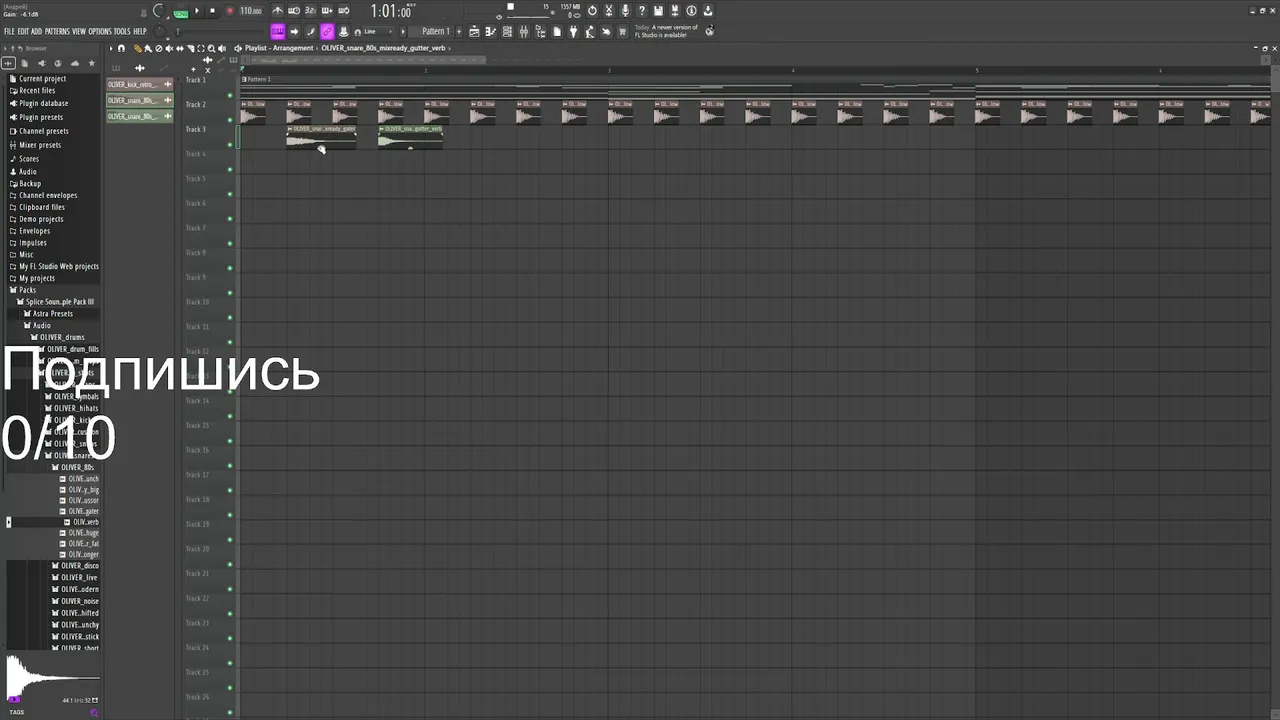Open the HELP menu
This screenshot has height=720, width=1280.
point(140,31)
